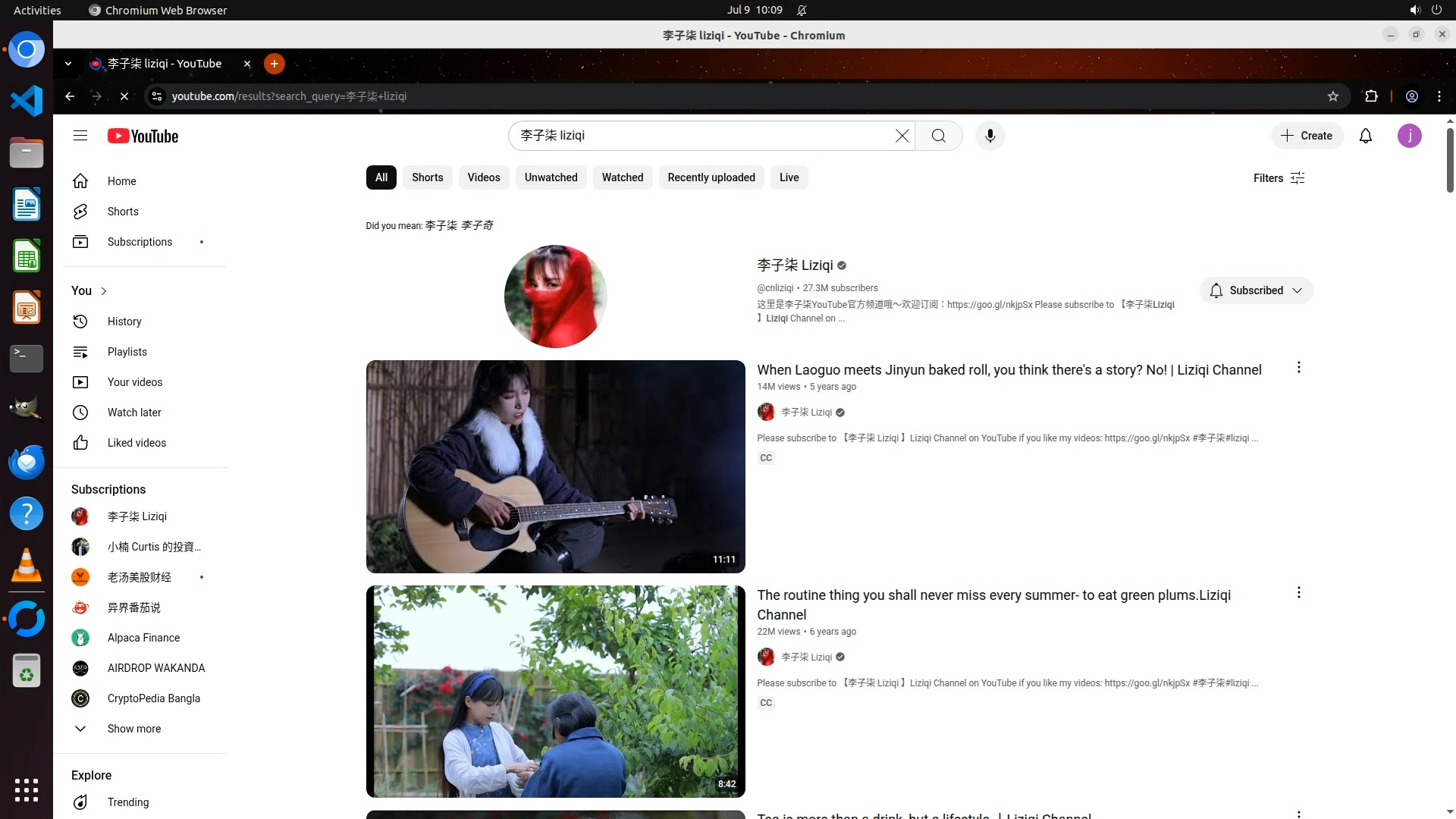Toggle the Recently uploaded filter chip
Screen dimensions: 1456x819
pyautogui.click(x=711, y=177)
